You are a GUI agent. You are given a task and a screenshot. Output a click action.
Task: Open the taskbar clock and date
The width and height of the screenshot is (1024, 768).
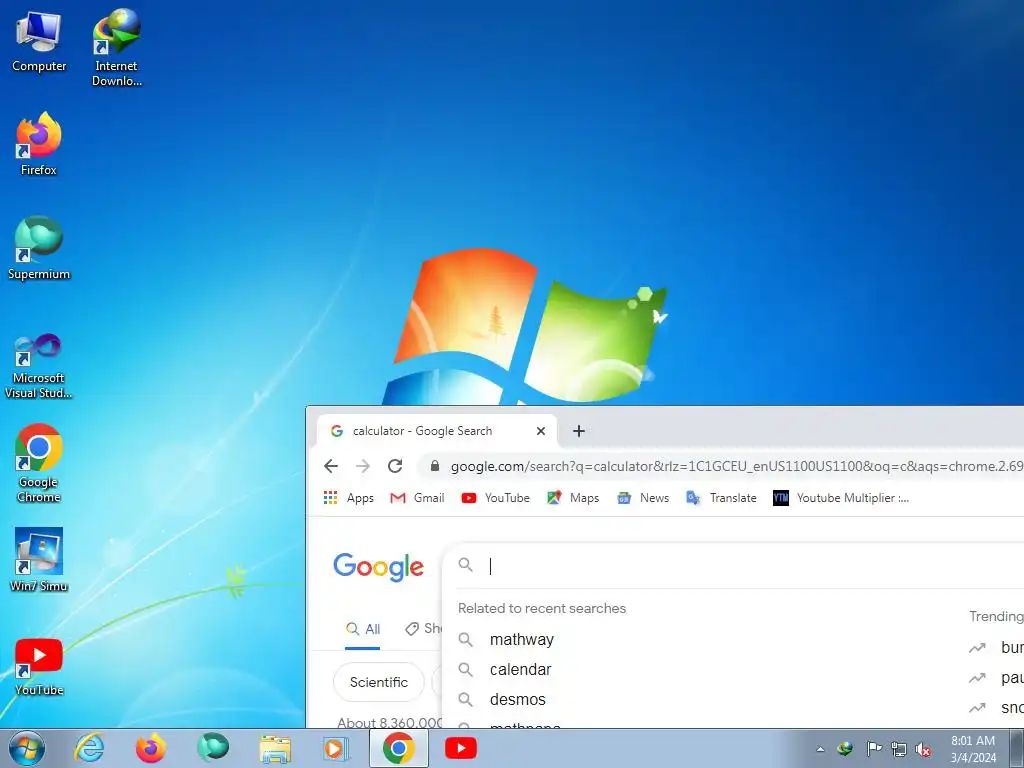(973, 749)
